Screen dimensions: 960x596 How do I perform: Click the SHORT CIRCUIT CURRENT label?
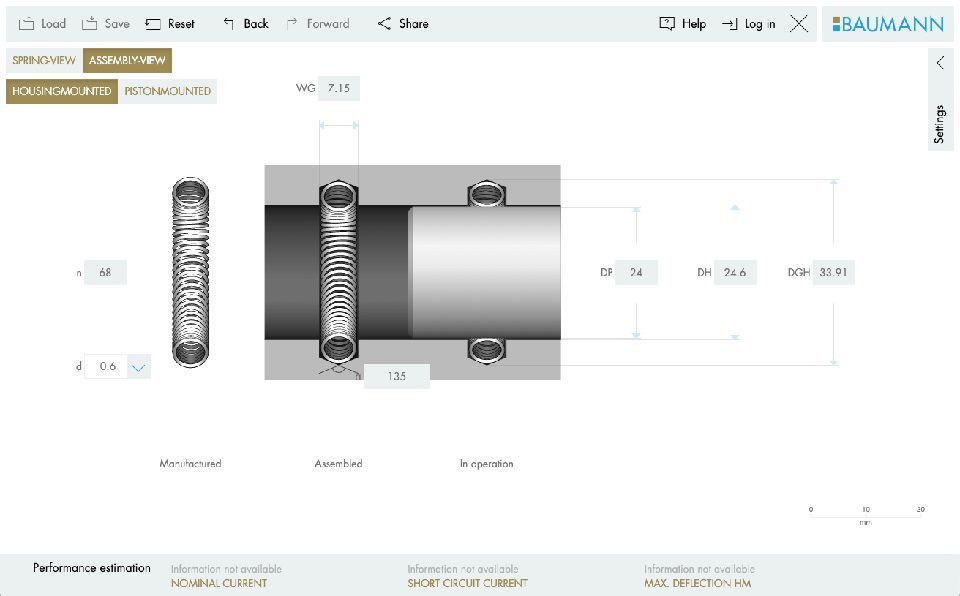tap(468, 583)
